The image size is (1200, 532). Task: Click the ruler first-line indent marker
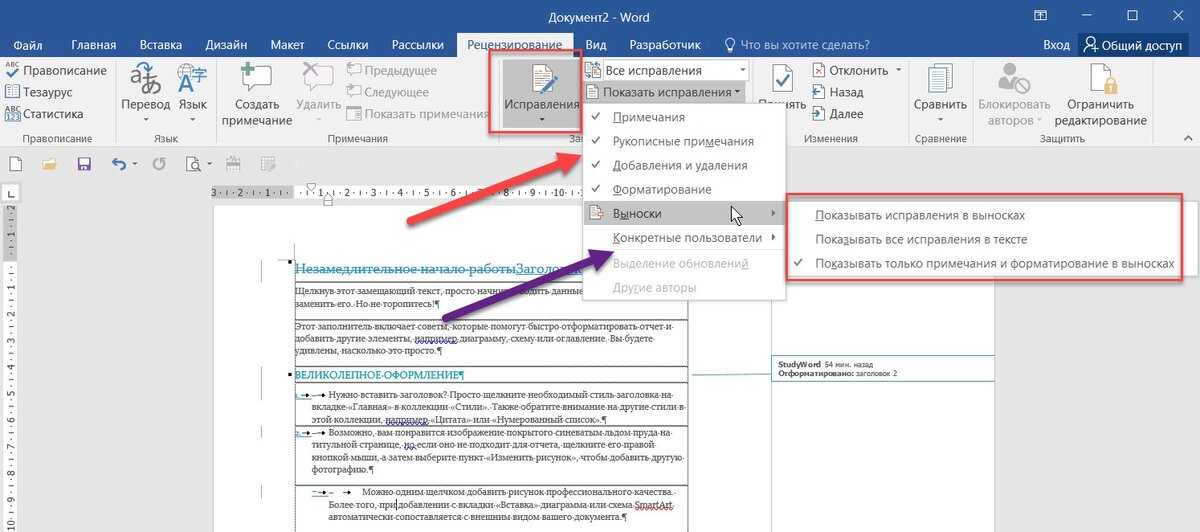tap(311, 187)
